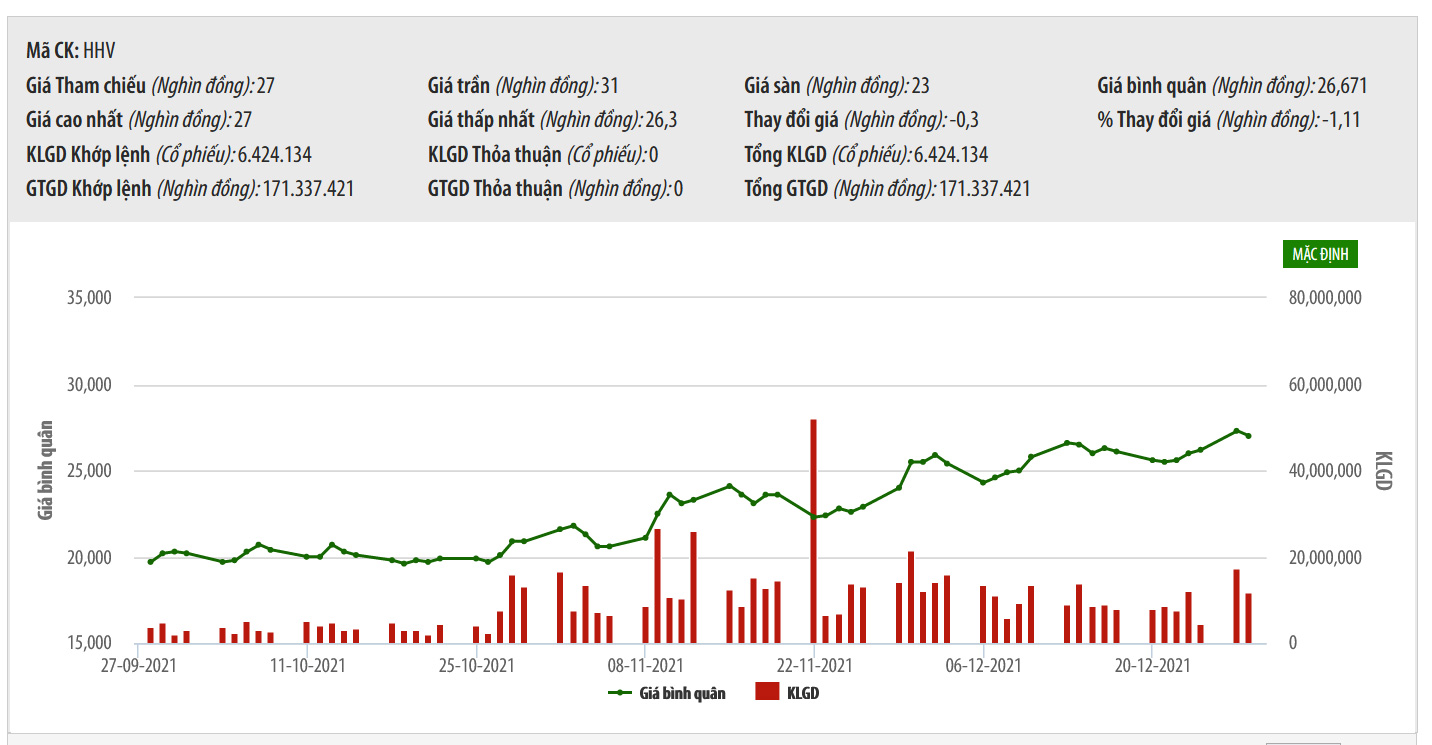The image size is (1432, 745).
Task: Click the Mã CK: HHV stock code
Action: (x=72, y=51)
